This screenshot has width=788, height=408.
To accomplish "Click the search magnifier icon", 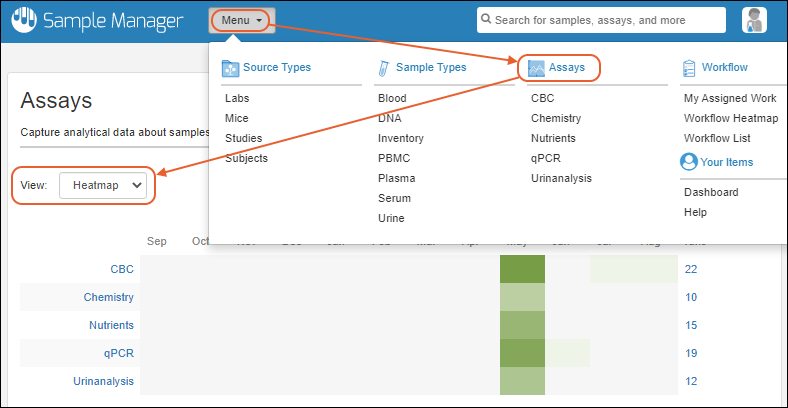I will (484, 20).
